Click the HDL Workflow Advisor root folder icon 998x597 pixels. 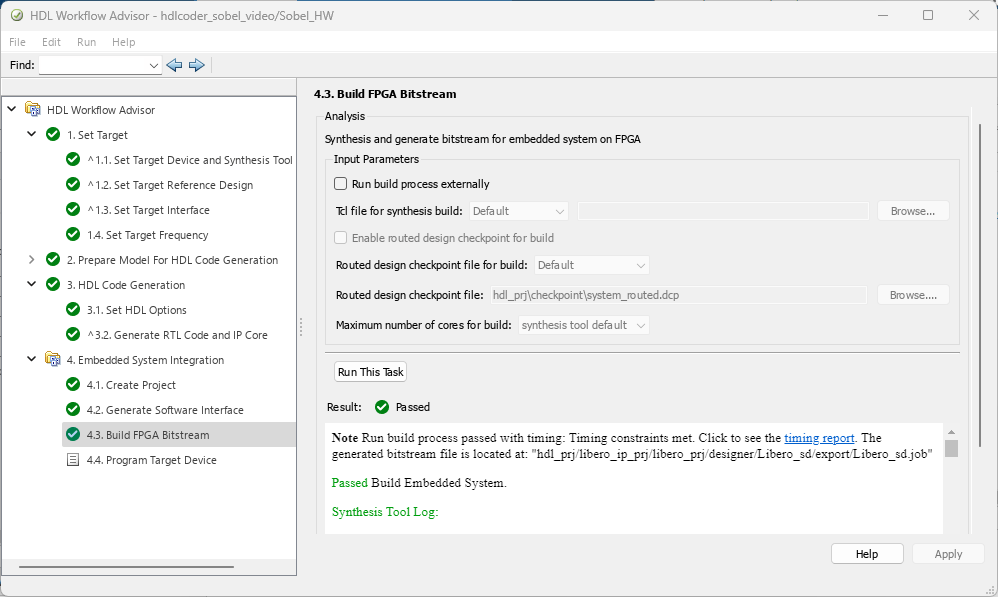[33, 110]
